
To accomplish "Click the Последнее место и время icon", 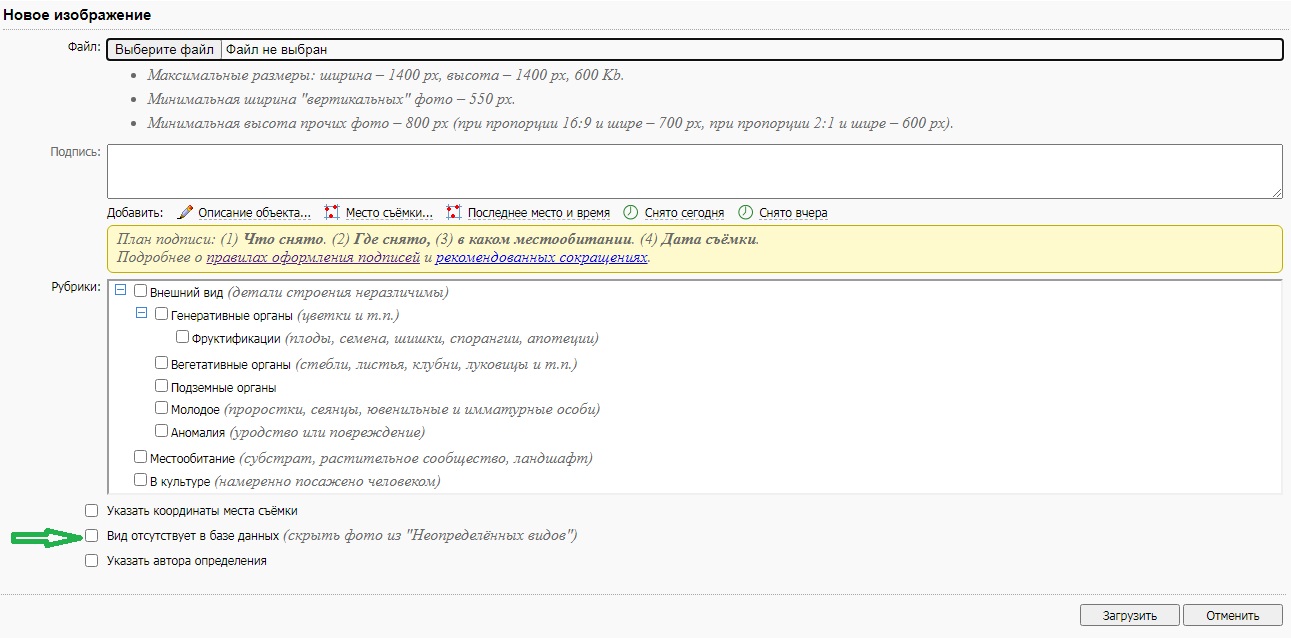I will pos(454,213).
